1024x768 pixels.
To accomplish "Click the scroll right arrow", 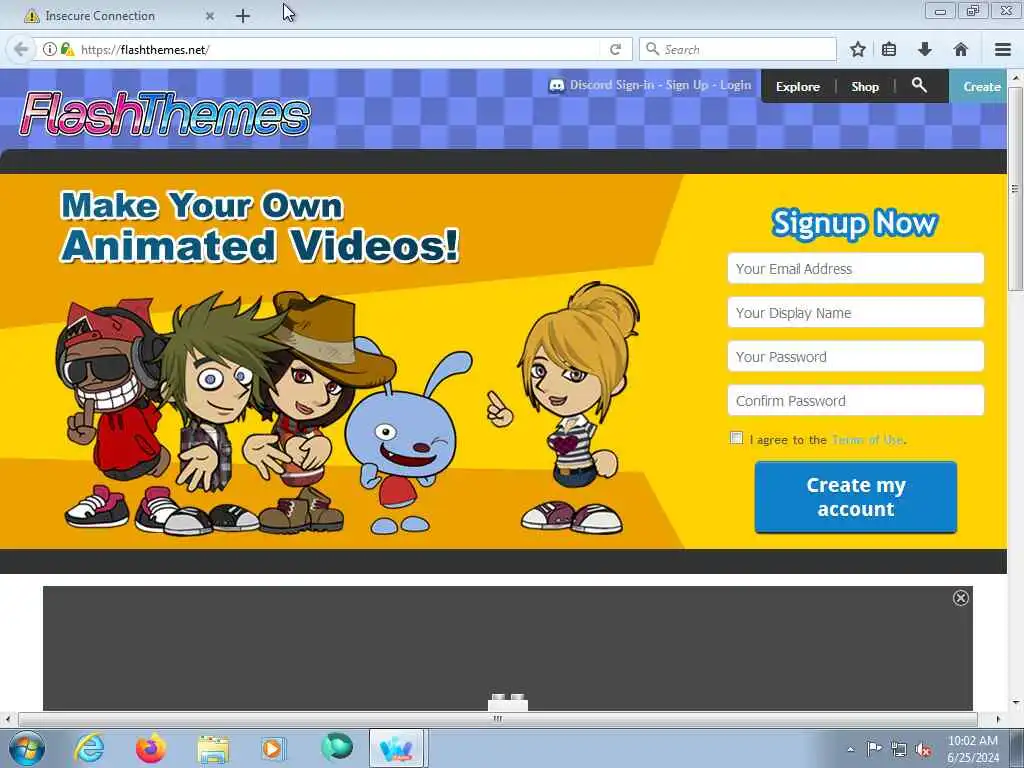I will tap(998, 719).
